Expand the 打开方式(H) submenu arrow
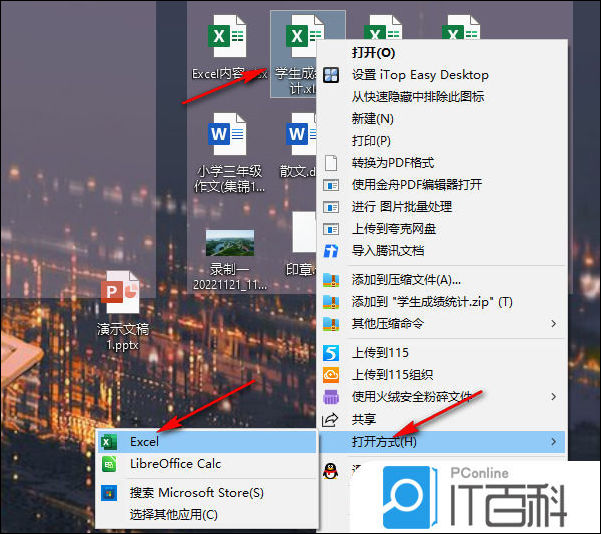 coord(553,442)
